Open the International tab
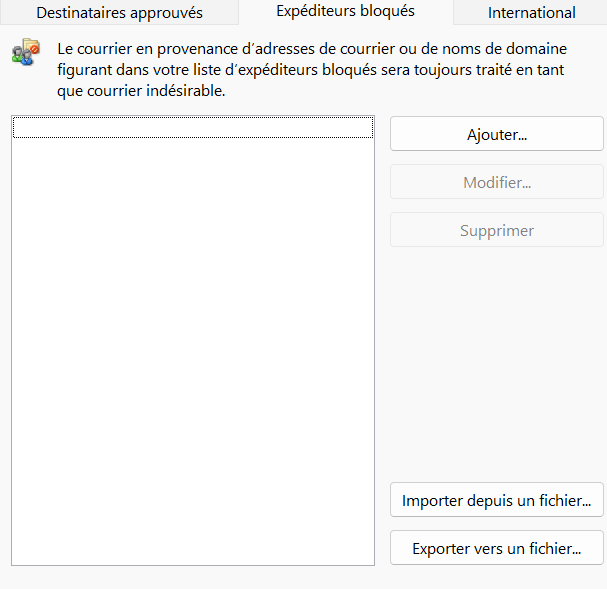Viewport: 607px width, 589px height. (x=531, y=13)
